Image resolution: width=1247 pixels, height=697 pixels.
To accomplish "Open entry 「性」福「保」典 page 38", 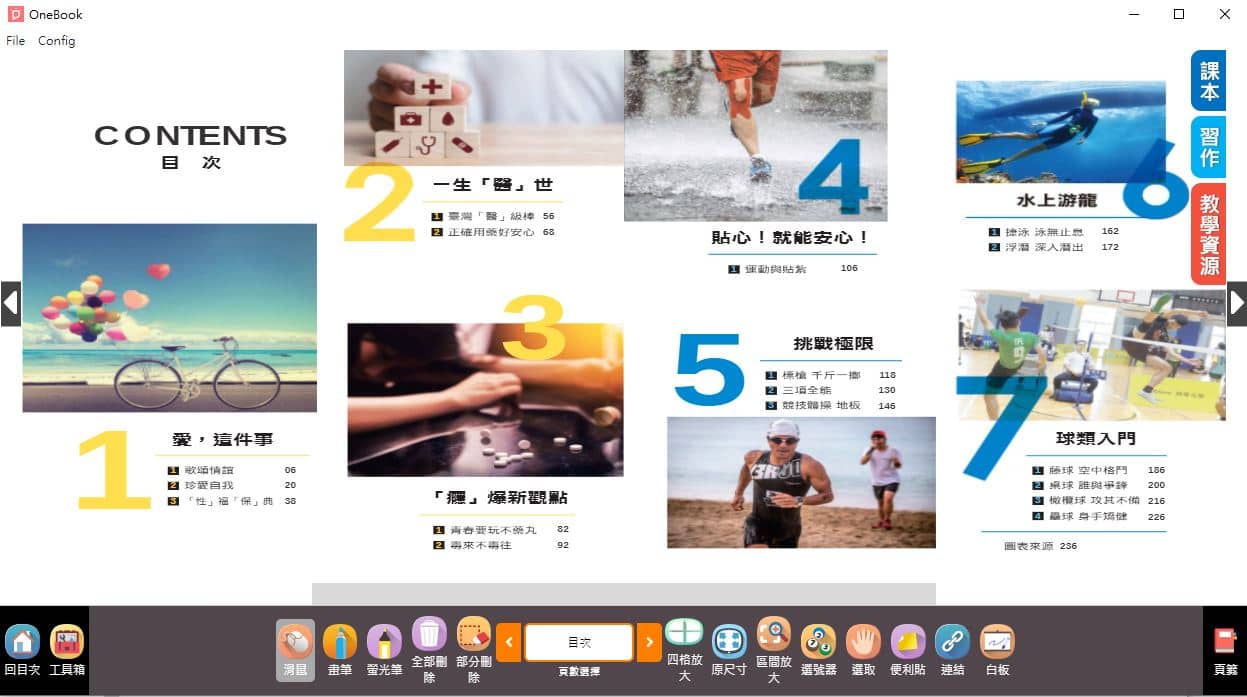I will coord(232,501).
